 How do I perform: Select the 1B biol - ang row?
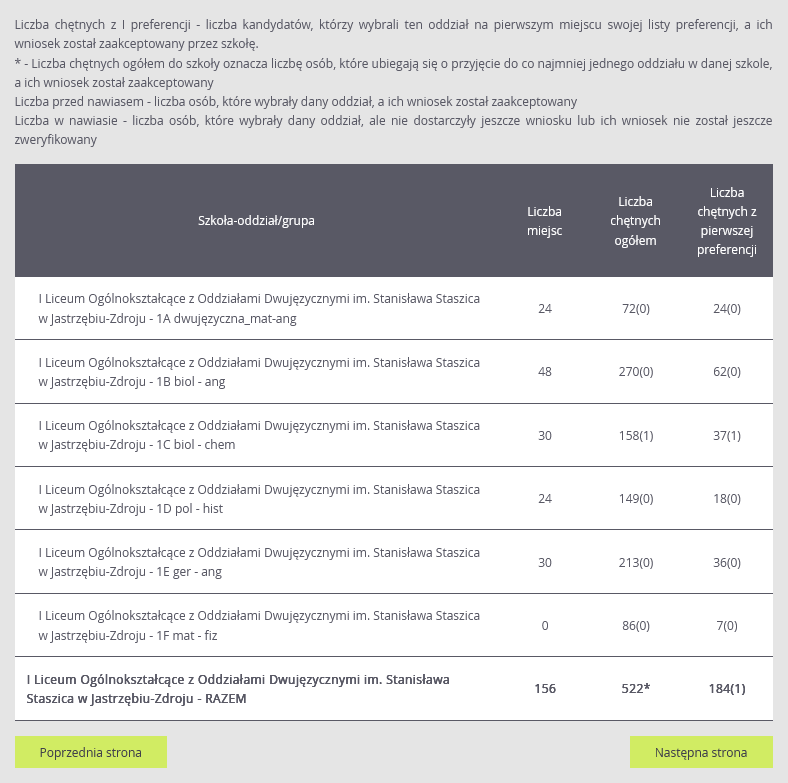[259, 372]
